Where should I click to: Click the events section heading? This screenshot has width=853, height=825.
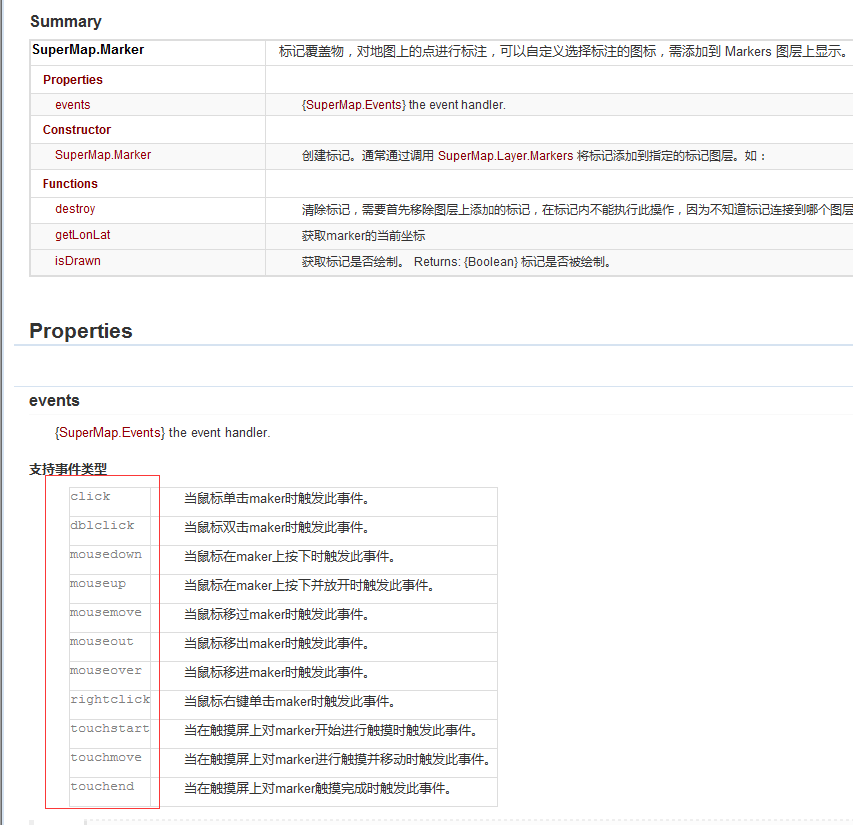54,401
